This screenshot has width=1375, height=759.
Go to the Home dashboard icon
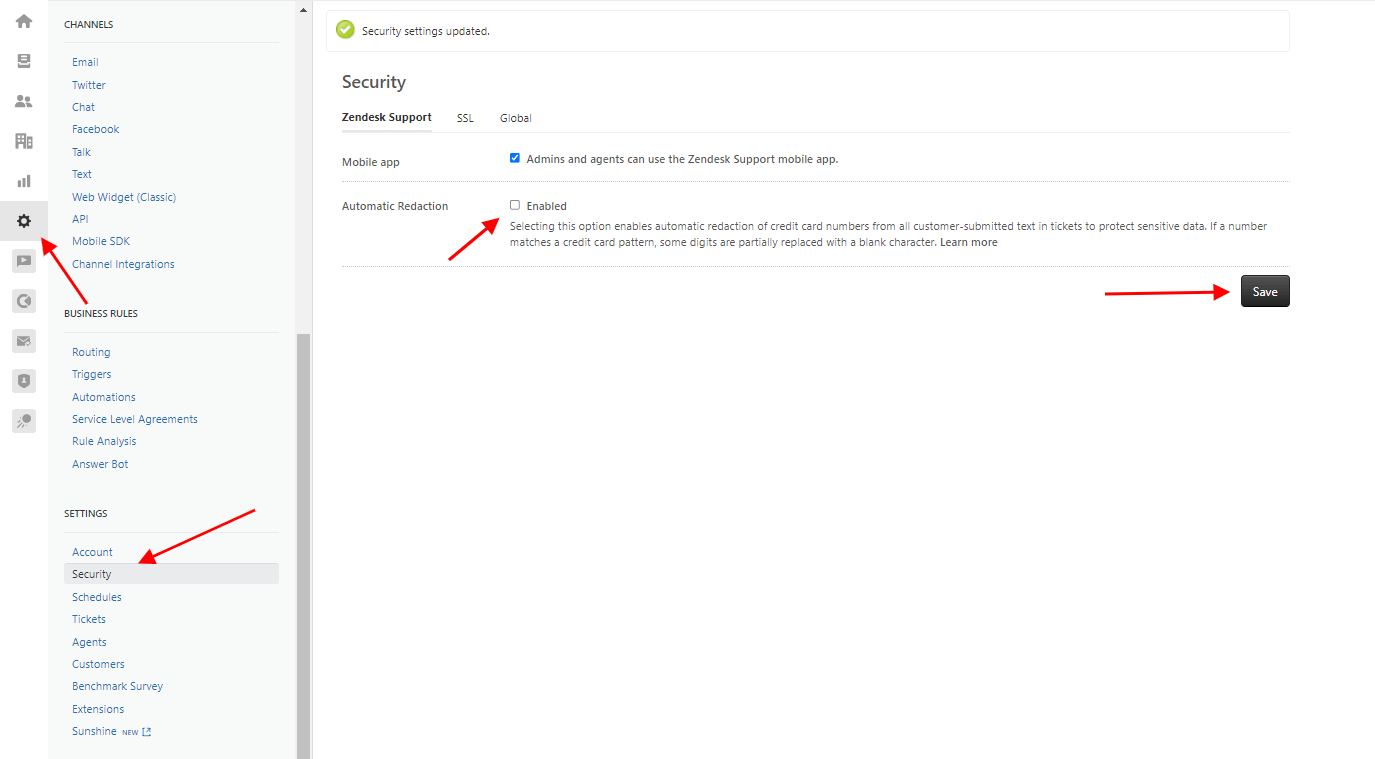(24, 21)
